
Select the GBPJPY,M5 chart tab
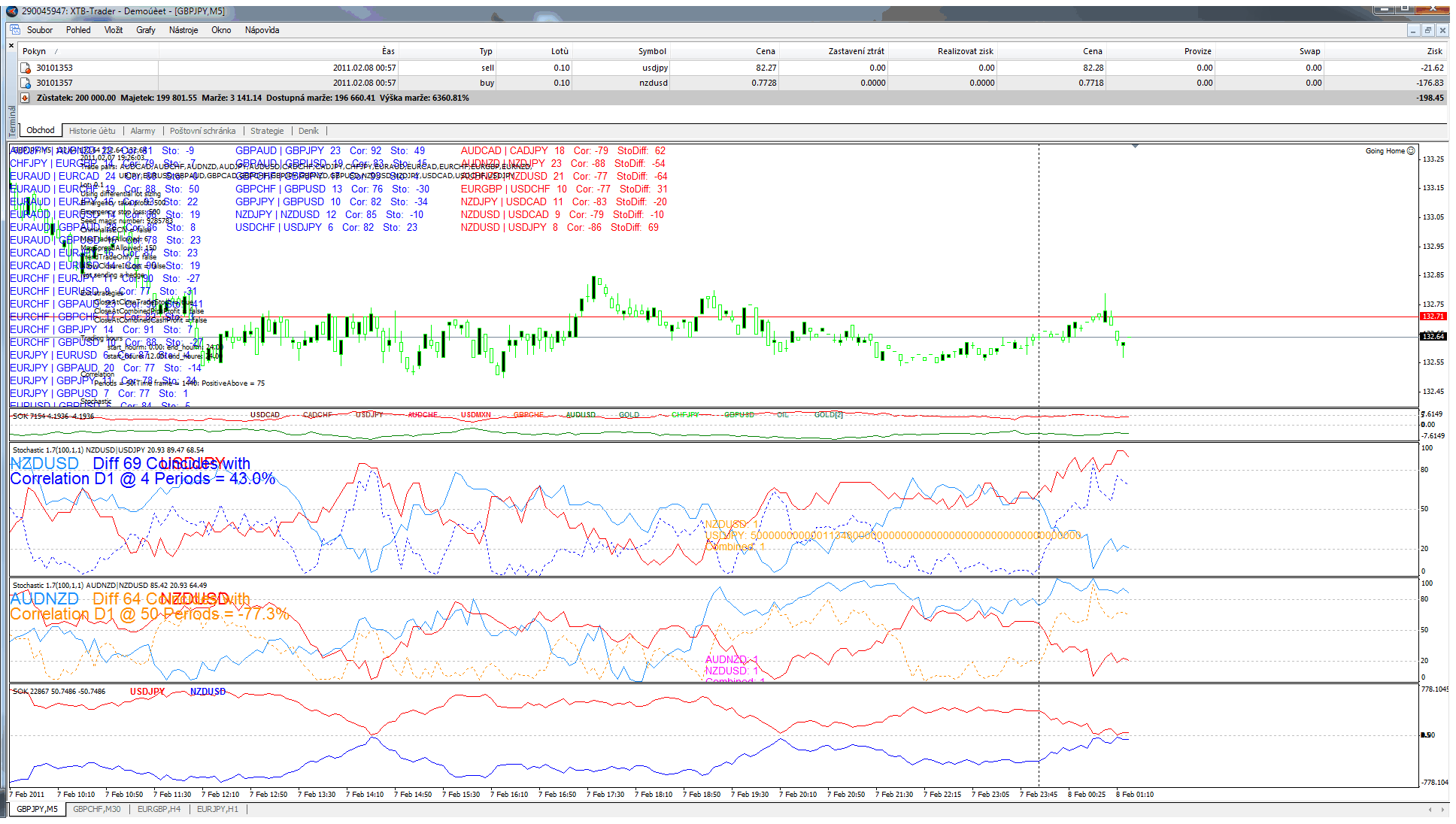(x=37, y=810)
